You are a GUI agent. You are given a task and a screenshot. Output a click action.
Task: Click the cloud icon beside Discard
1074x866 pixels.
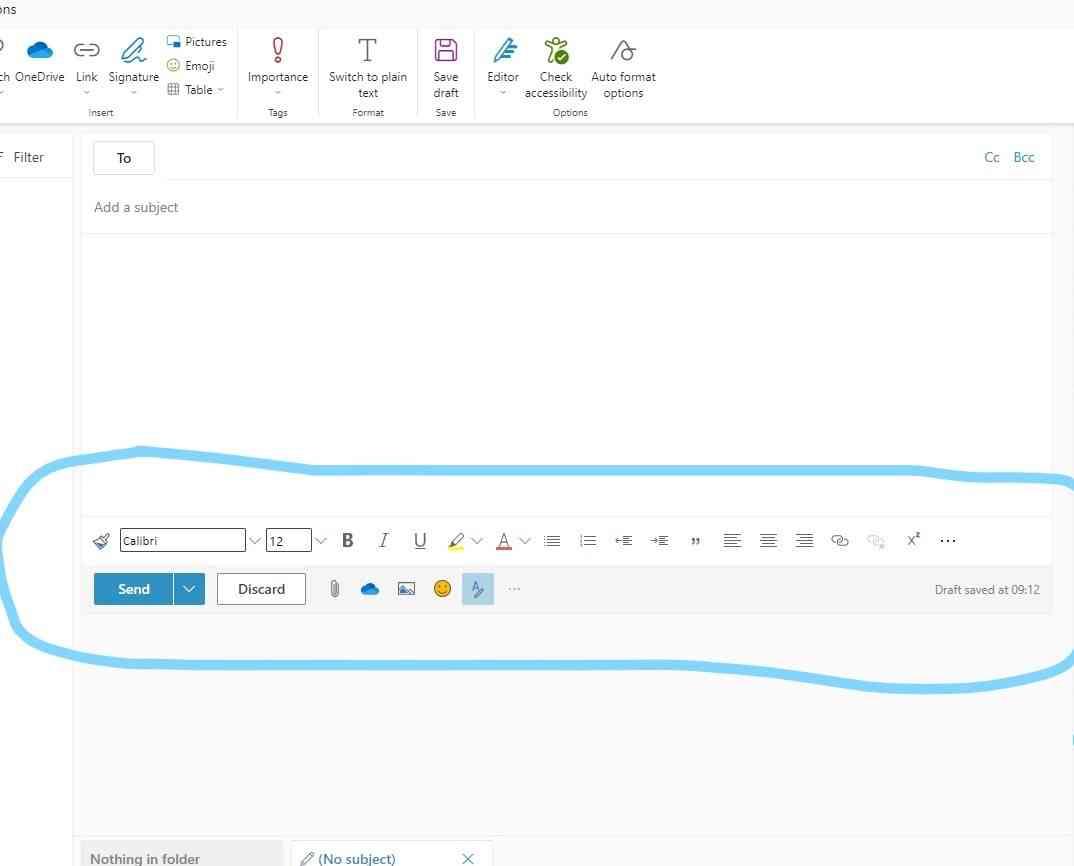point(370,589)
